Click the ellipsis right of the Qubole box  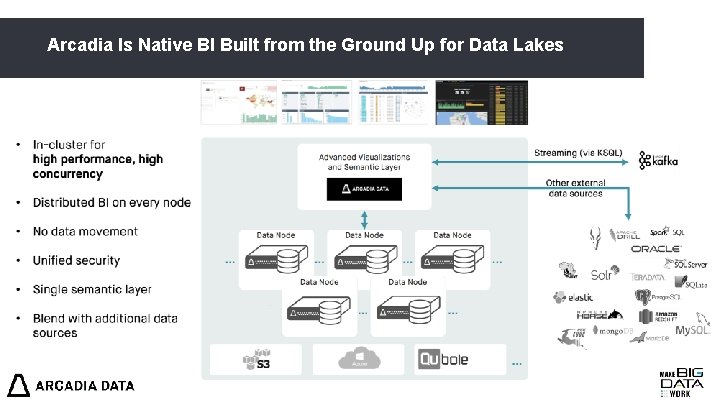pyautogui.click(x=517, y=364)
